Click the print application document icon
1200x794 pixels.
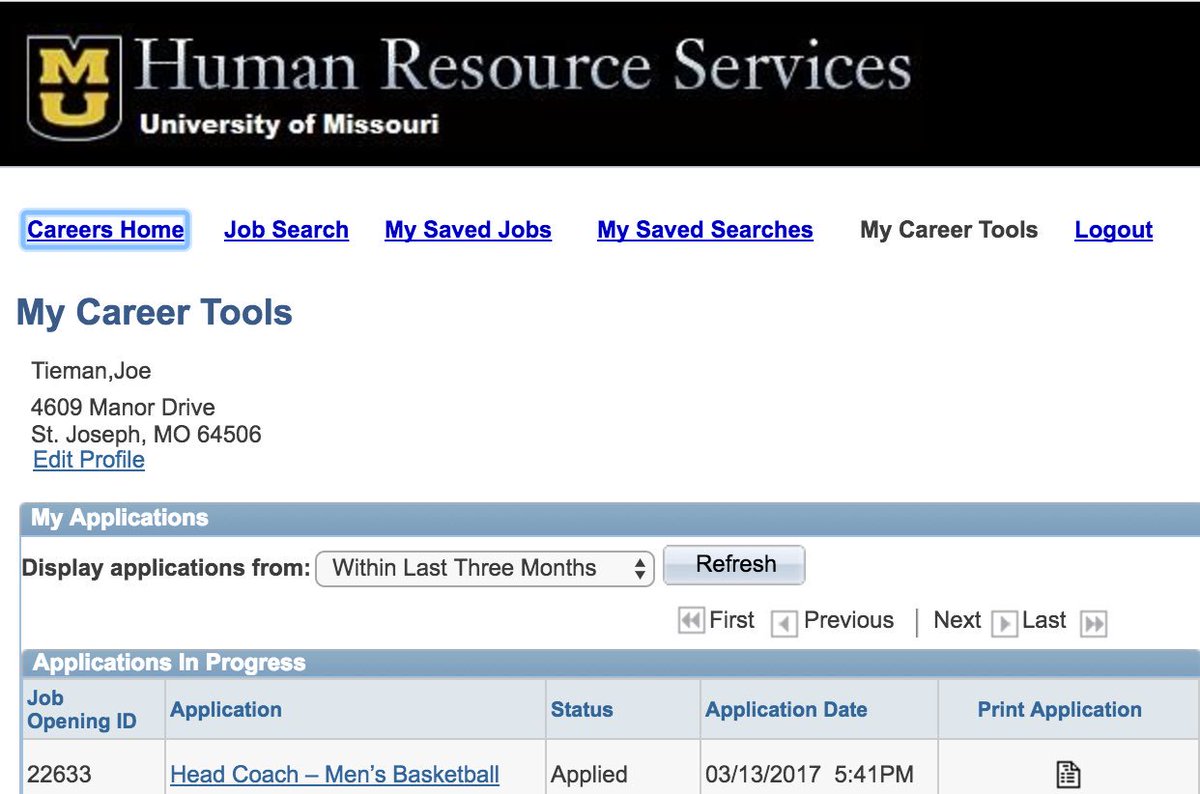click(x=1069, y=773)
